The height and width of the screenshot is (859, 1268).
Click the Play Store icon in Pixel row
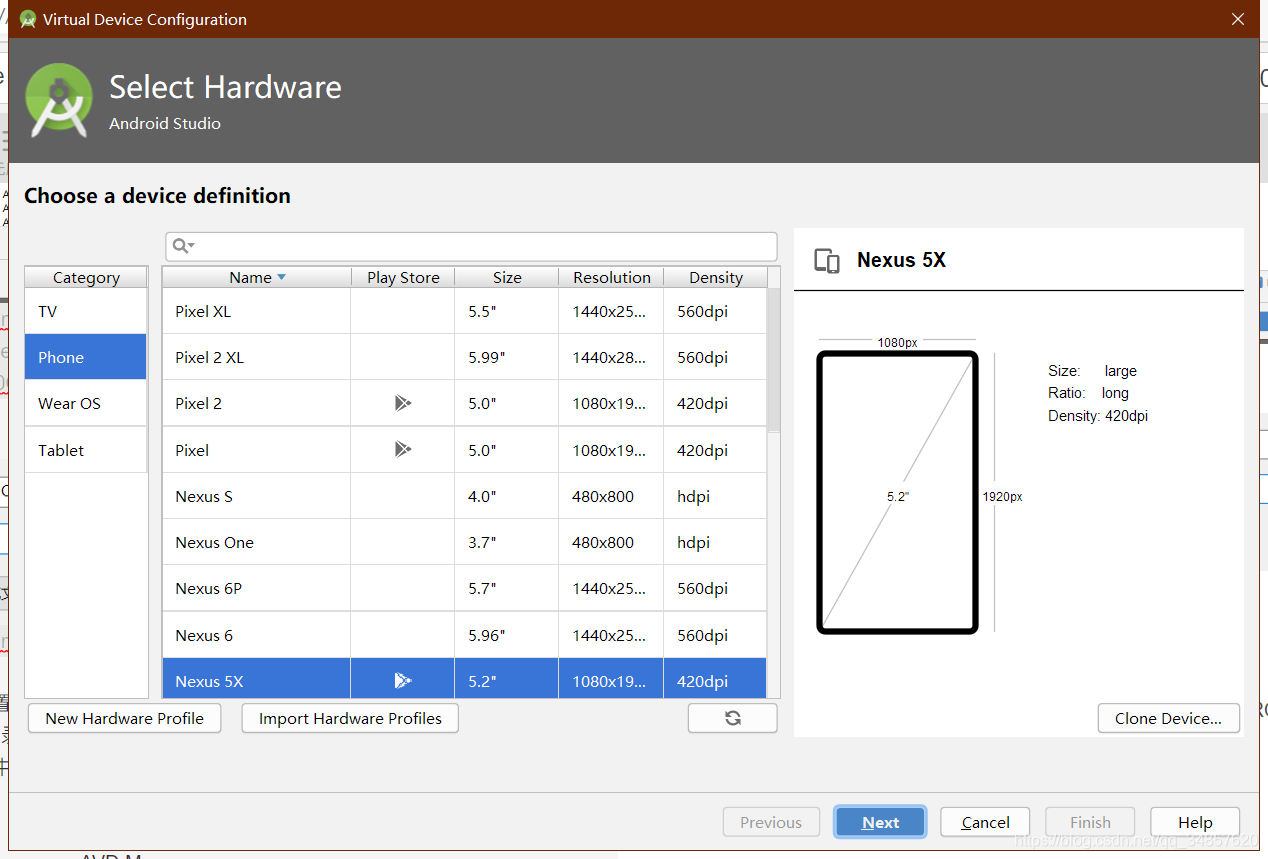click(402, 450)
